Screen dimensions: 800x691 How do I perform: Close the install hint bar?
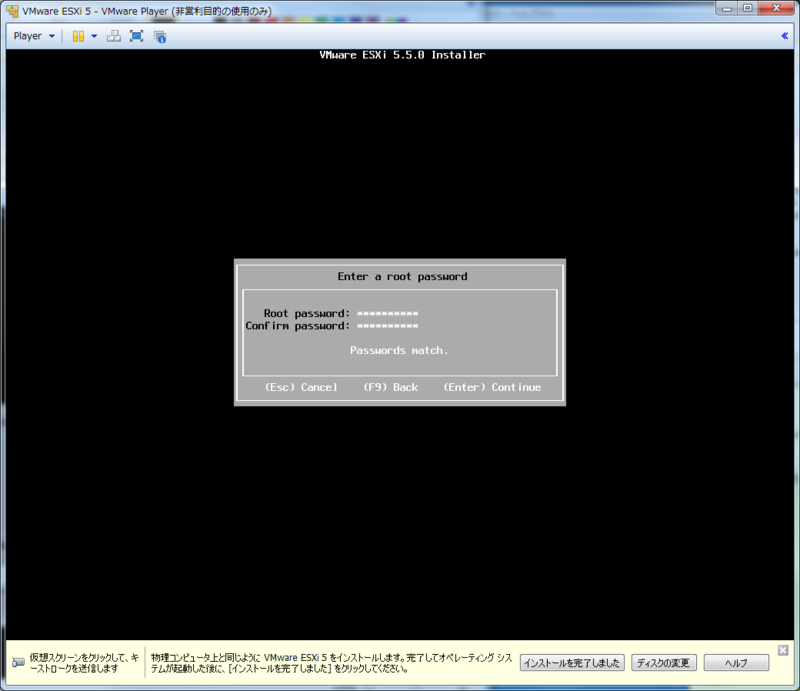(783, 650)
